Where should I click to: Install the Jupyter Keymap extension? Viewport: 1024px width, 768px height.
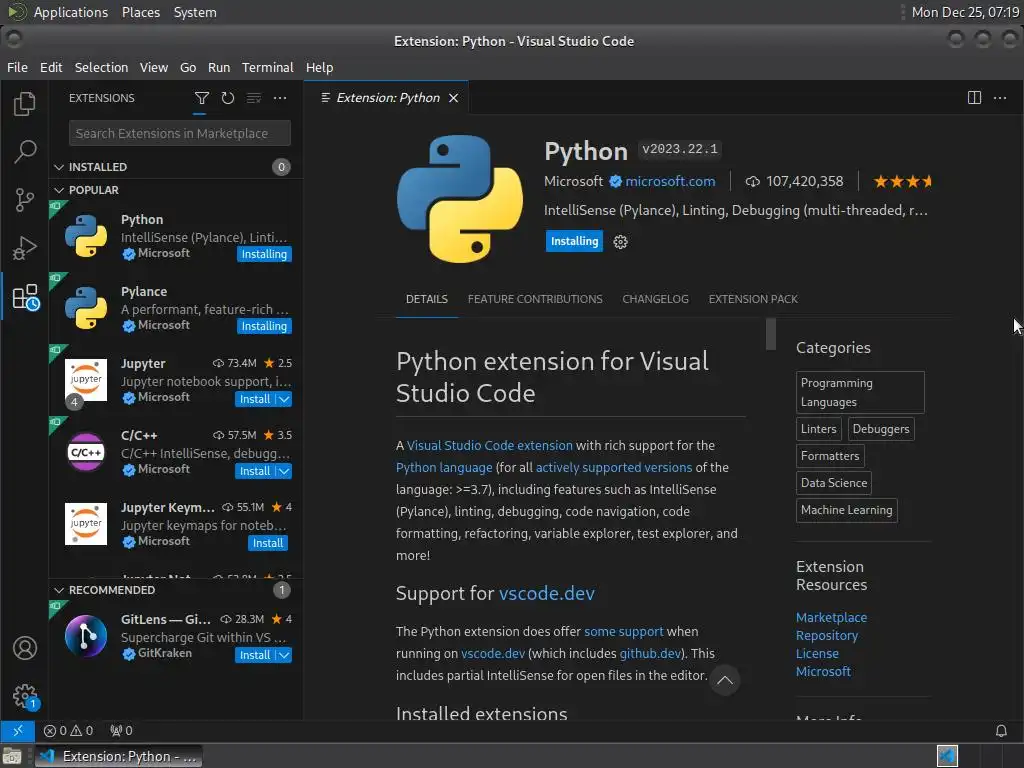(268, 543)
